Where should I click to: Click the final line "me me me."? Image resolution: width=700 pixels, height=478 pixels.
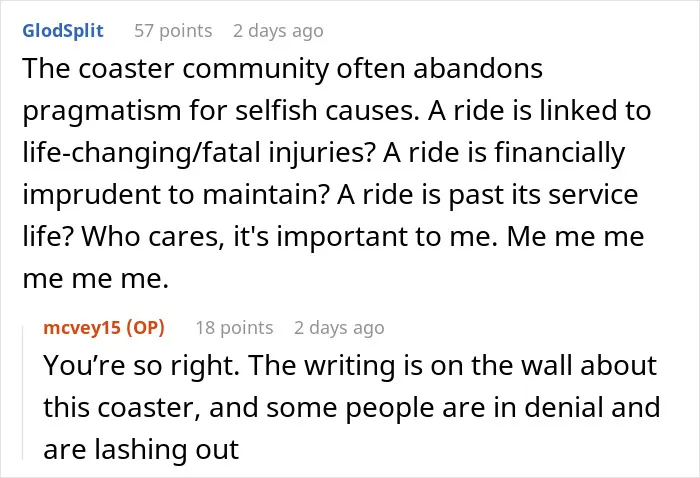point(96,279)
